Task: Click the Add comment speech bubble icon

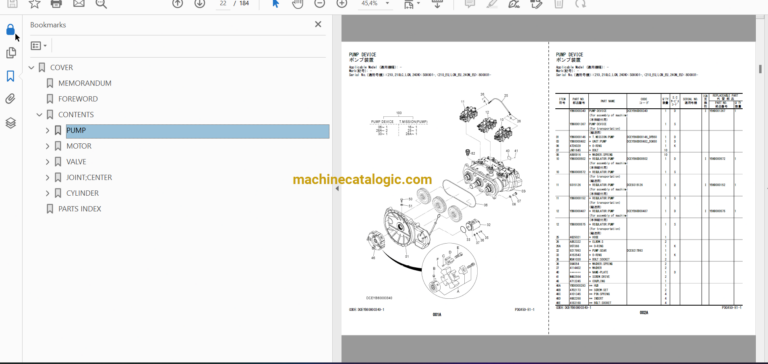Action: (x=469, y=3)
